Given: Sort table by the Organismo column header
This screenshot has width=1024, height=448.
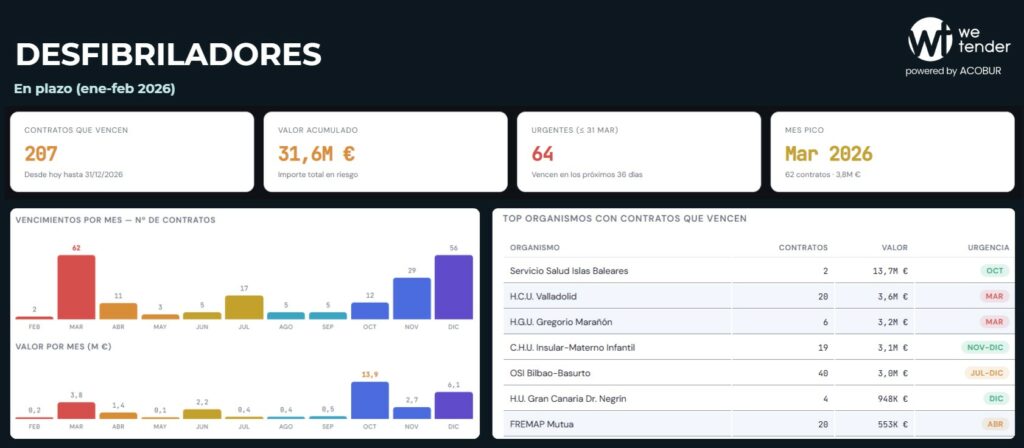Looking at the screenshot, I should pyautogui.click(x=535, y=247).
